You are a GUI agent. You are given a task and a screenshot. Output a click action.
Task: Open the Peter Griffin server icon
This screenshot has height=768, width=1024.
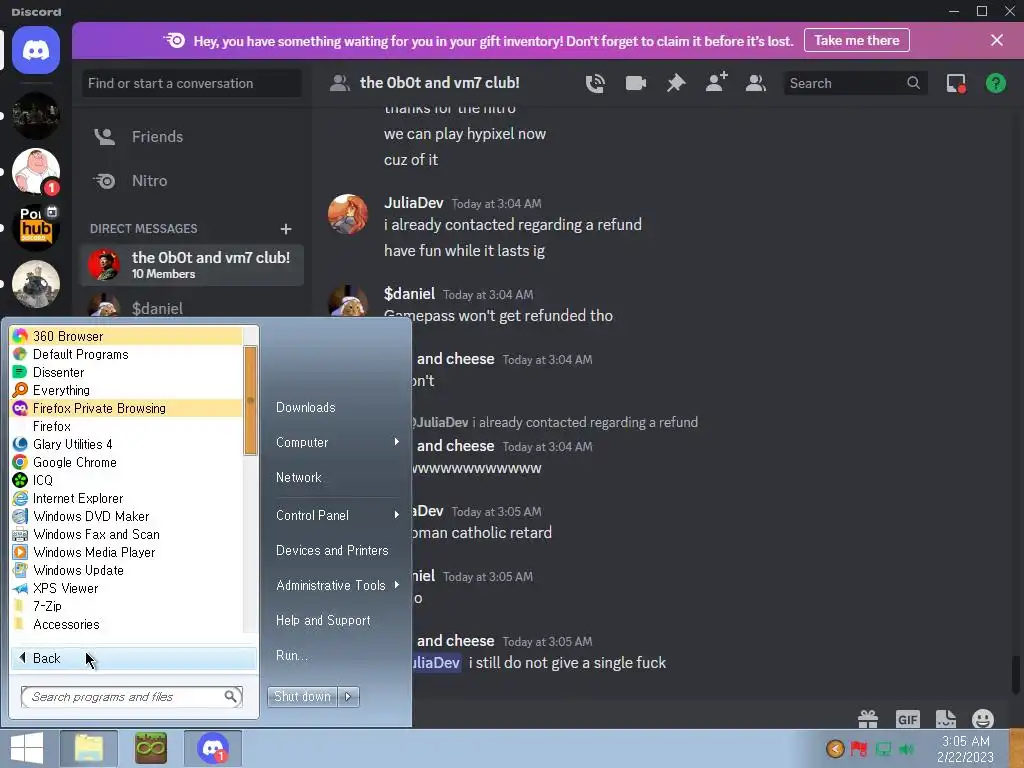pyautogui.click(x=36, y=172)
